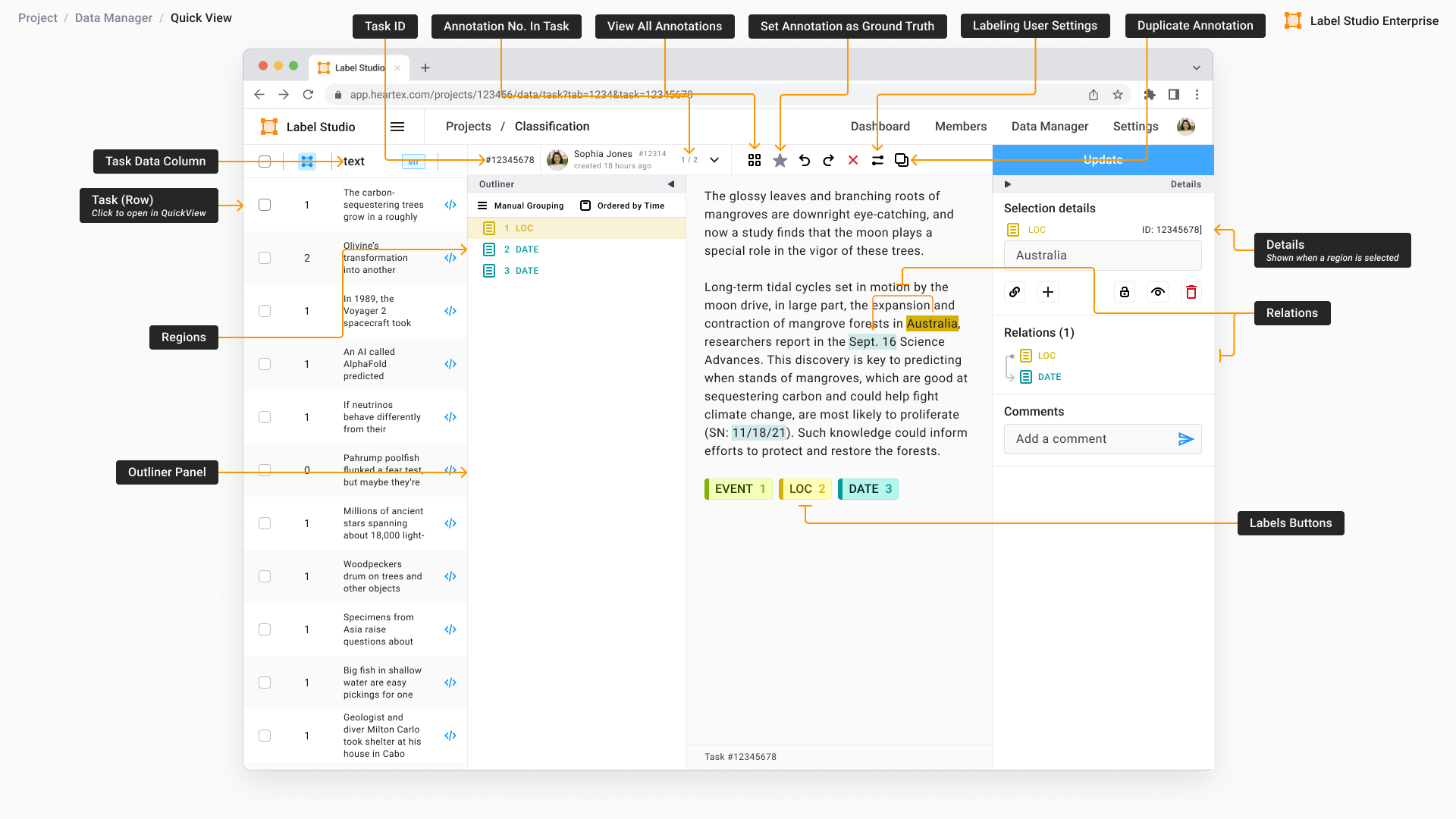Viewport: 1456px width, 819px height.
Task: Toggle visibility of the selected region
Action: [1158, 292]
